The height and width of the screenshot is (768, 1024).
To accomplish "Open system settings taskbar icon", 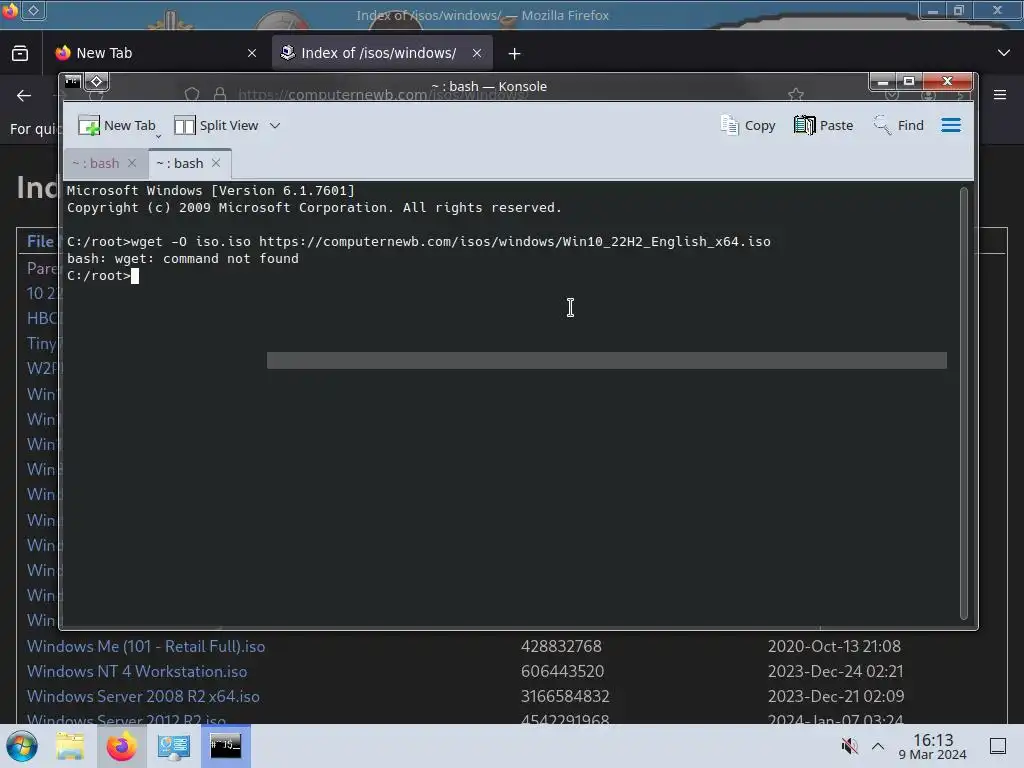I will (173, 746).
